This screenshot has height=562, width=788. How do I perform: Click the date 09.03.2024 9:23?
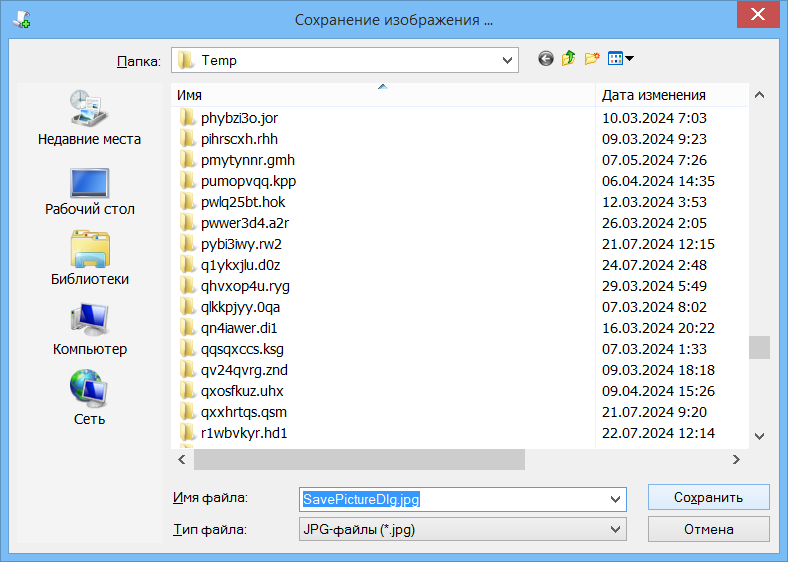(x=654, y=139)
